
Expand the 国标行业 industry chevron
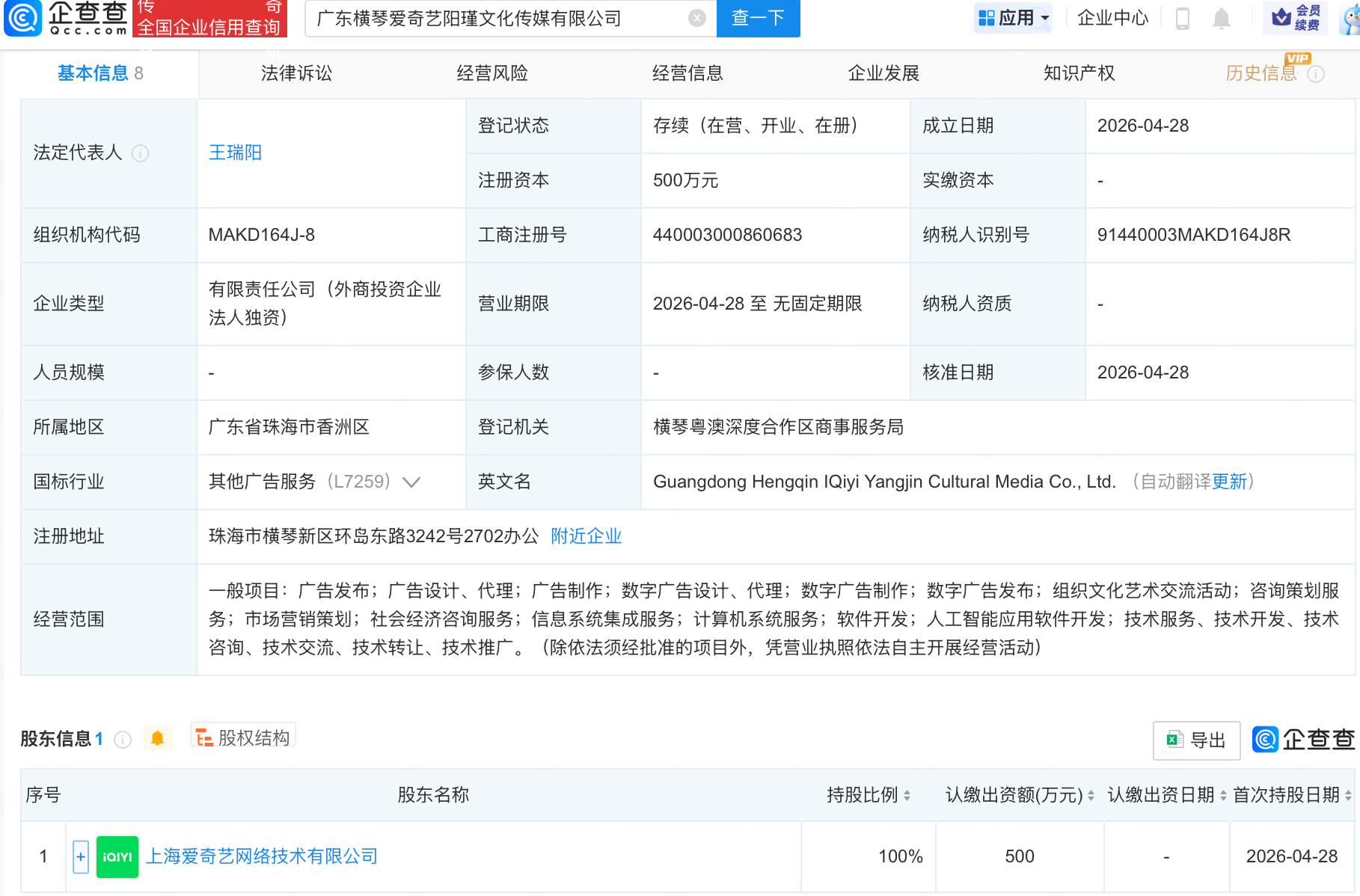pyautogui.click(x=411, y=482)
